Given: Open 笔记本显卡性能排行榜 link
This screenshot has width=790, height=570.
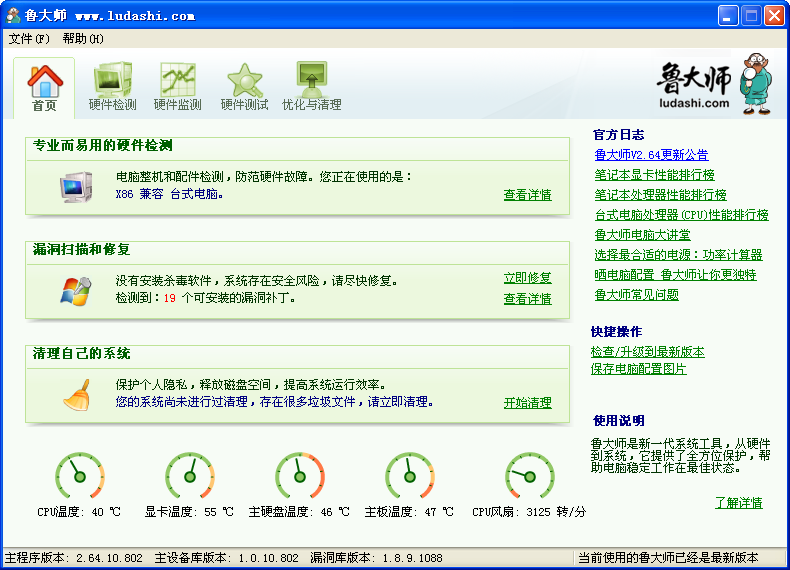Looking at the screenshot, I should click(x=654, y=175).
